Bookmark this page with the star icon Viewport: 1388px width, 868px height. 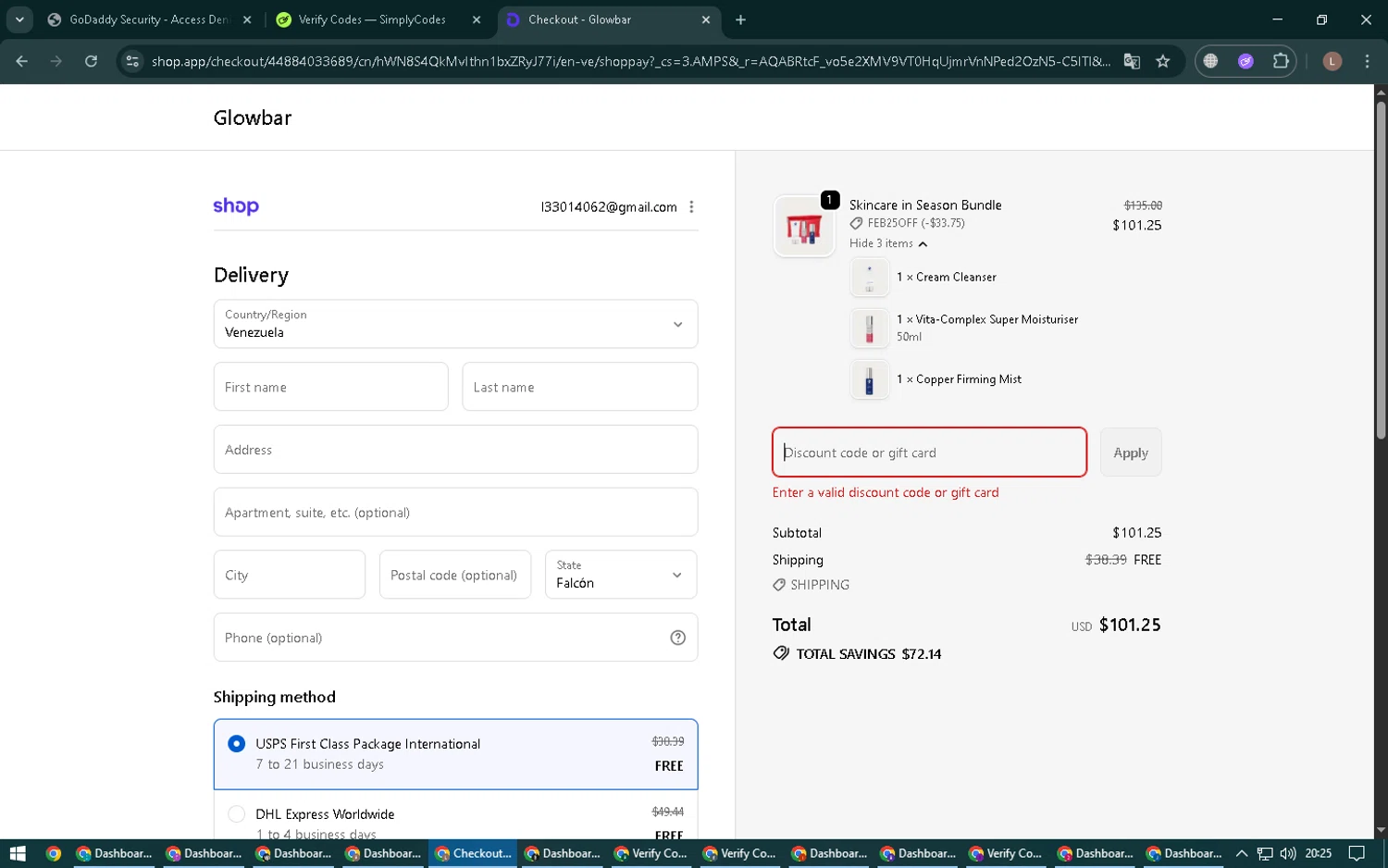click(1163, 61)
